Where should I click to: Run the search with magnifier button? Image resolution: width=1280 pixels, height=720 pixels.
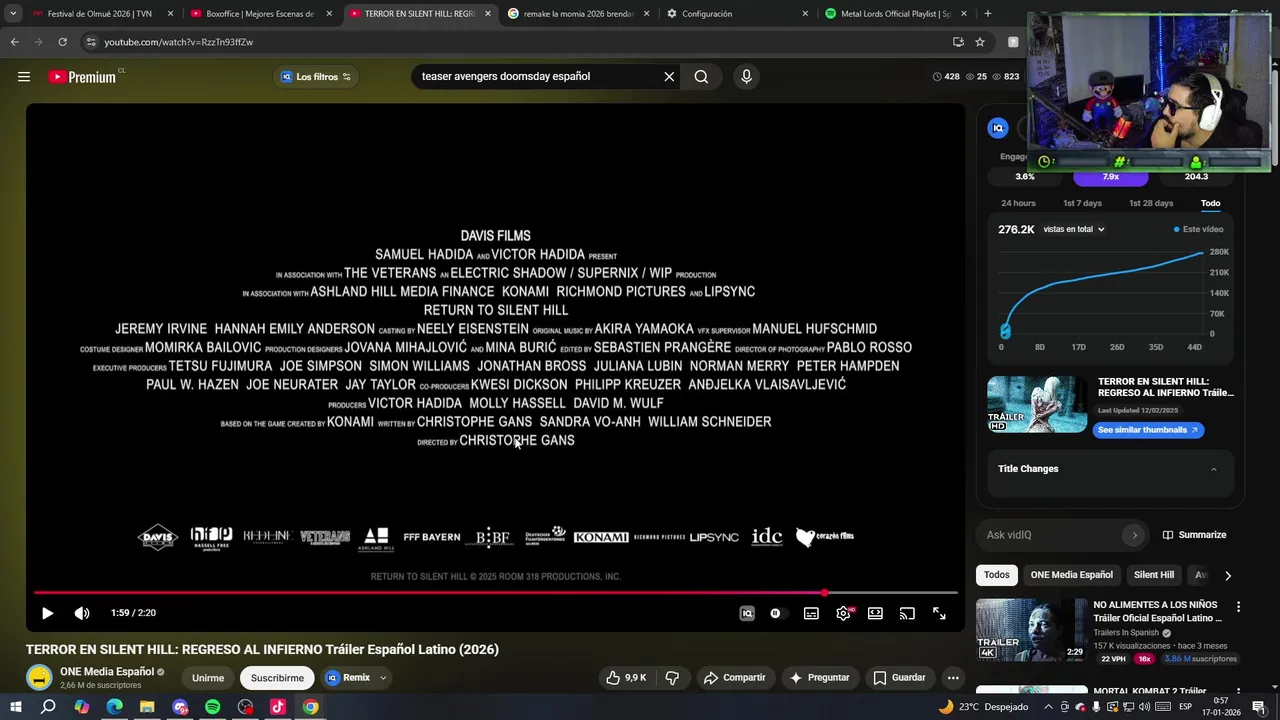coord(701,77)
